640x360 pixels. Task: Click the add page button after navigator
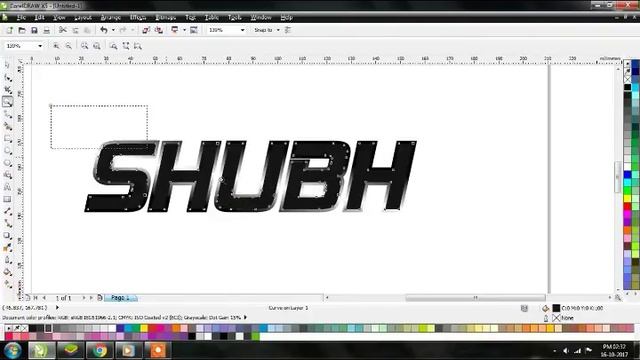click(x=100, y=298)
